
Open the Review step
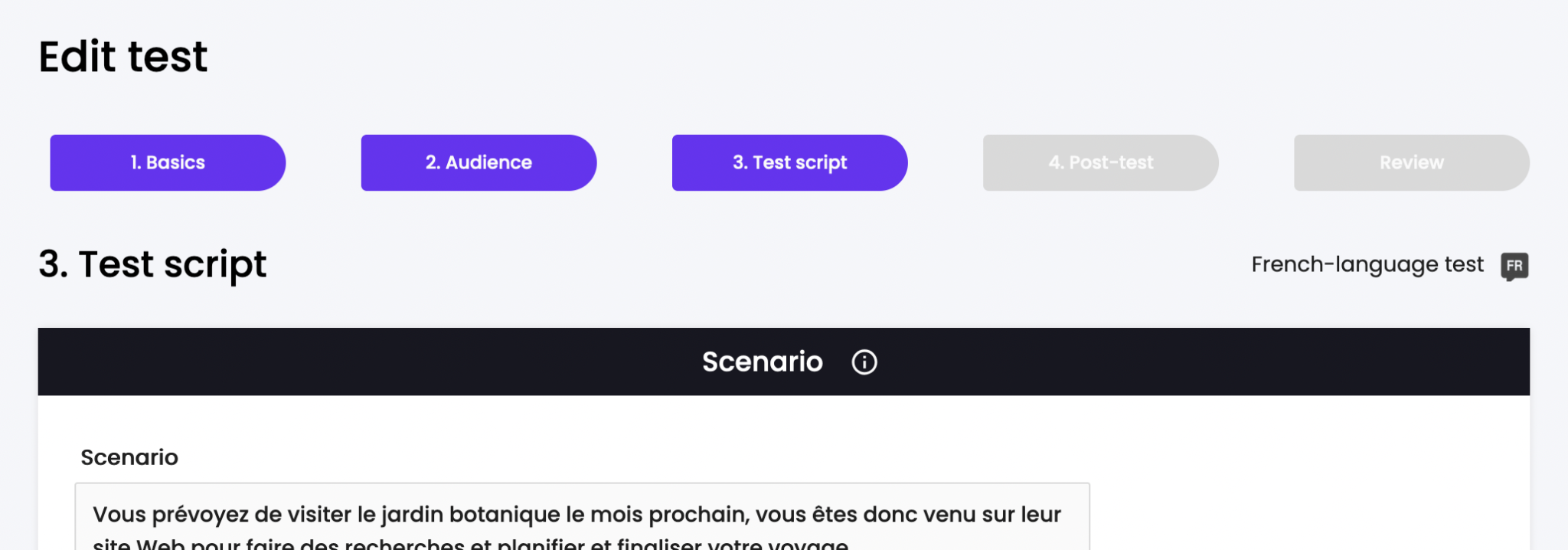point(1411,162)
